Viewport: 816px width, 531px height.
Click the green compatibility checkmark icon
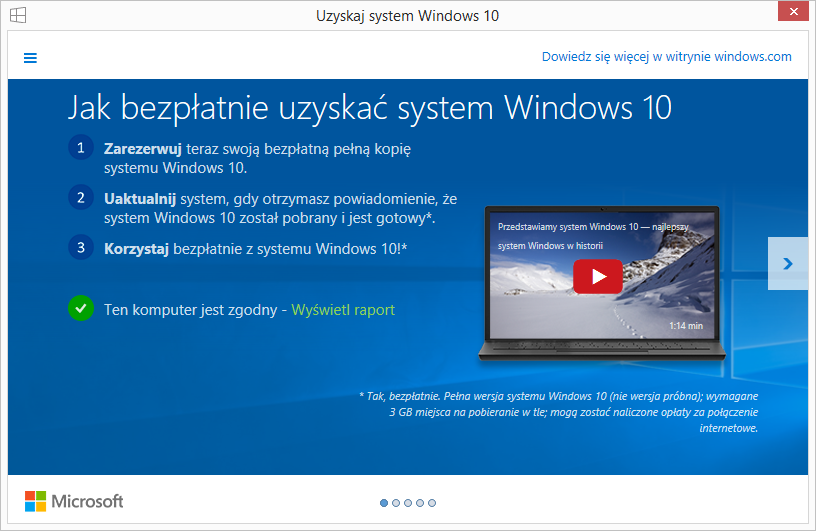(81, 308)
